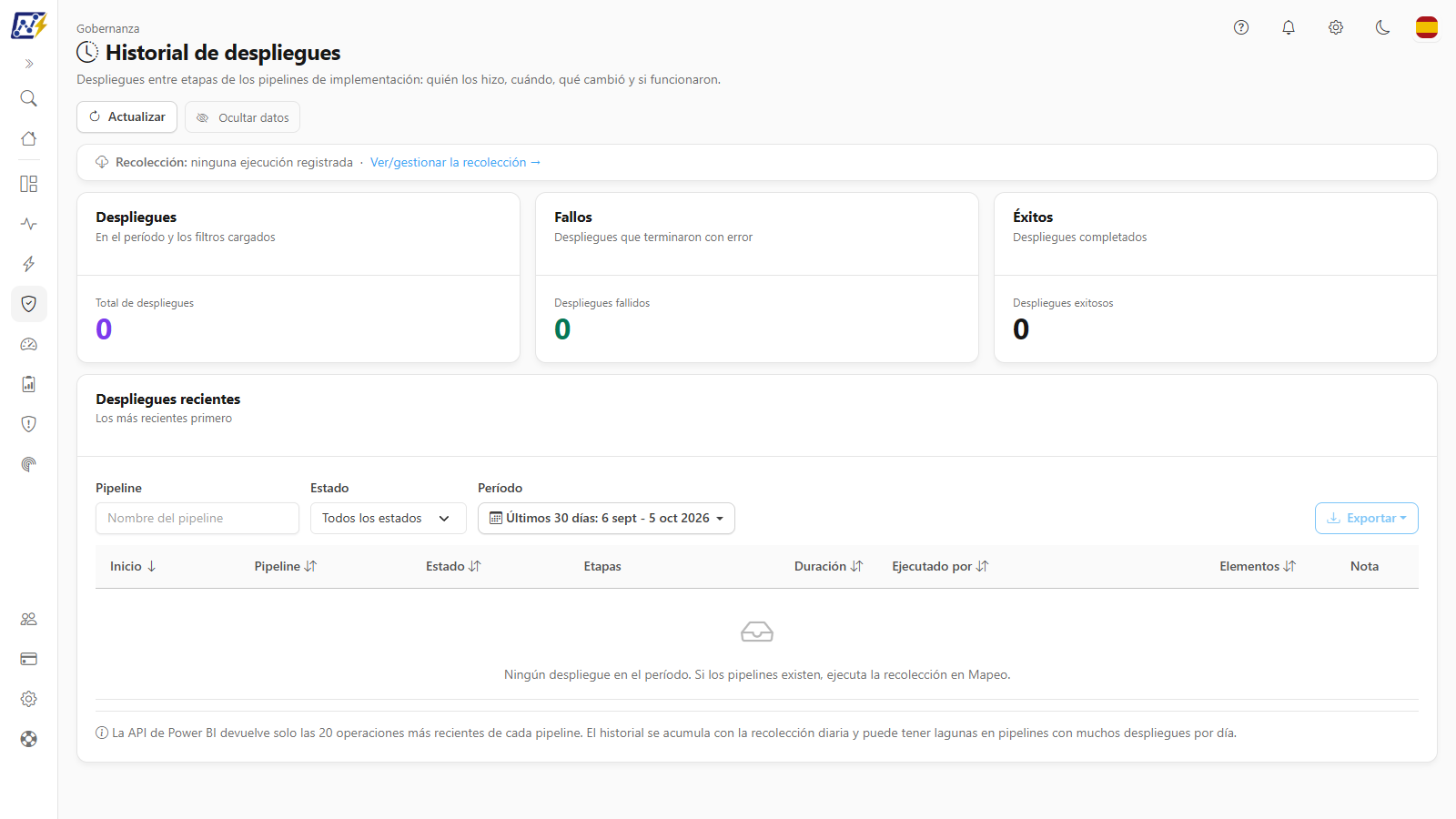The image size is (1456, 819).
Task: Toggle Ocultar datos visibility button
Action: click(x=243, y=117)
